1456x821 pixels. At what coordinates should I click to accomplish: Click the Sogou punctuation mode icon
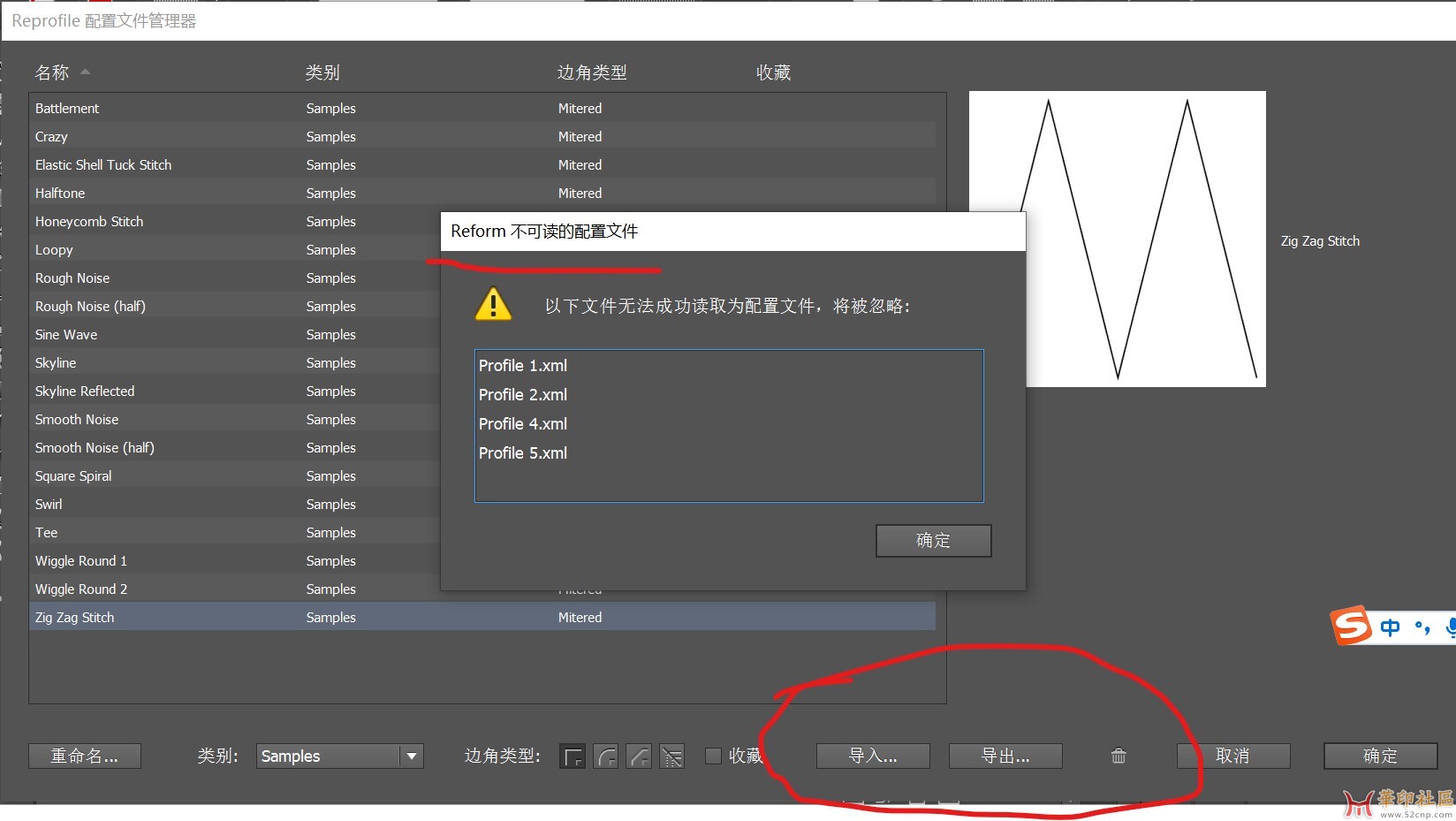[1422, 627]
